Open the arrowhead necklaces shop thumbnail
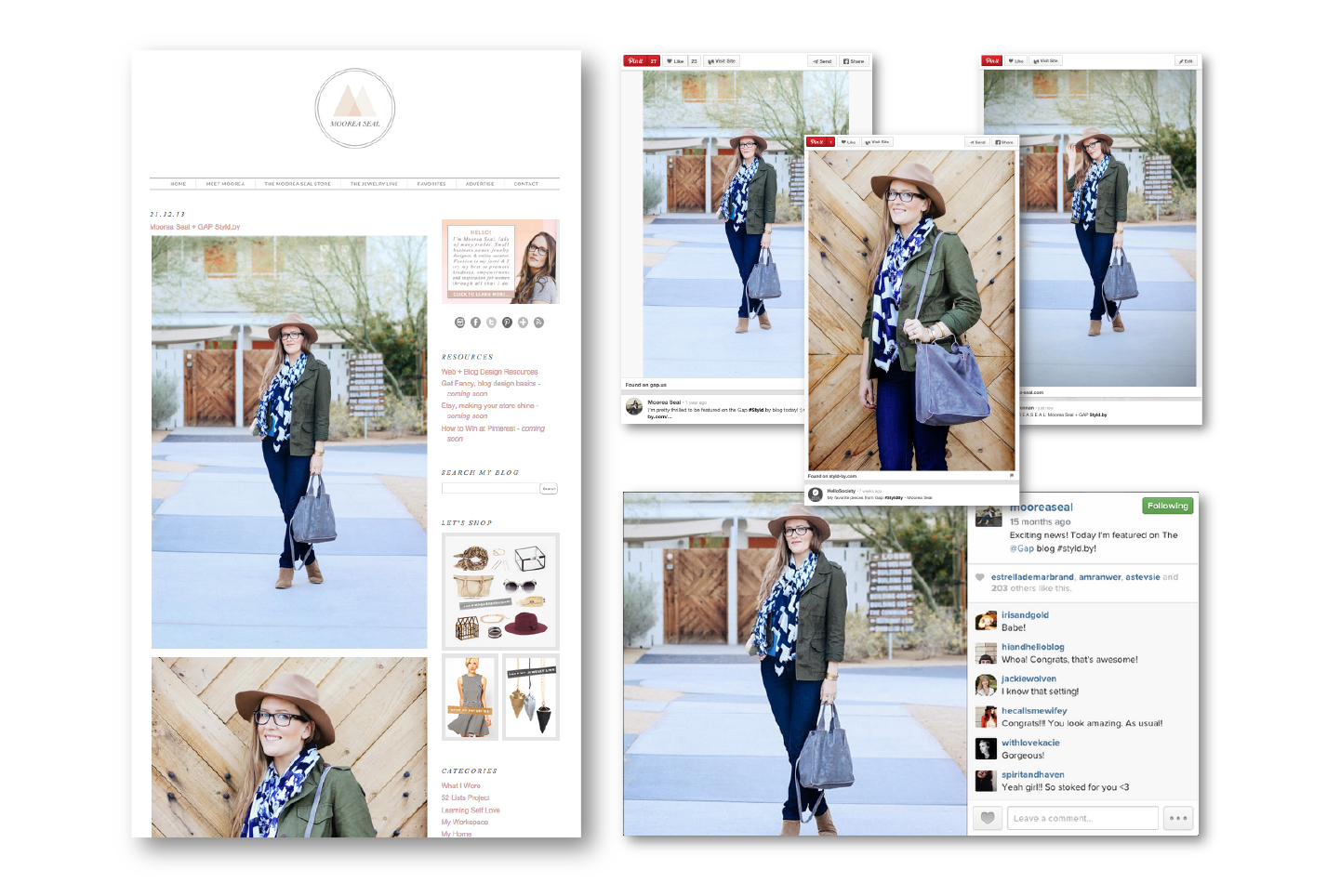This screenshot has height=896, width=1327. (x=531, y=698)
